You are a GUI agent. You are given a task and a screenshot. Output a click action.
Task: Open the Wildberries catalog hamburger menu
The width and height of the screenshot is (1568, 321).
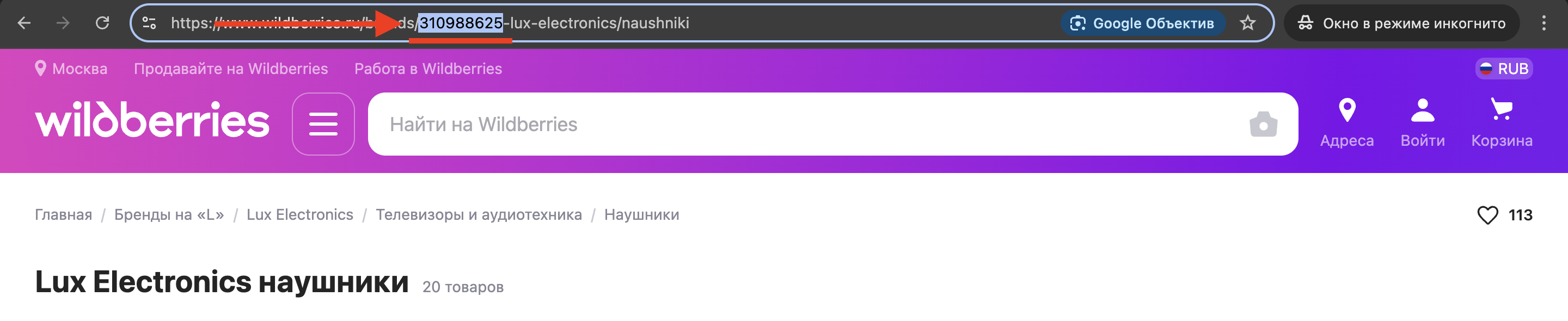coord(323,124)
